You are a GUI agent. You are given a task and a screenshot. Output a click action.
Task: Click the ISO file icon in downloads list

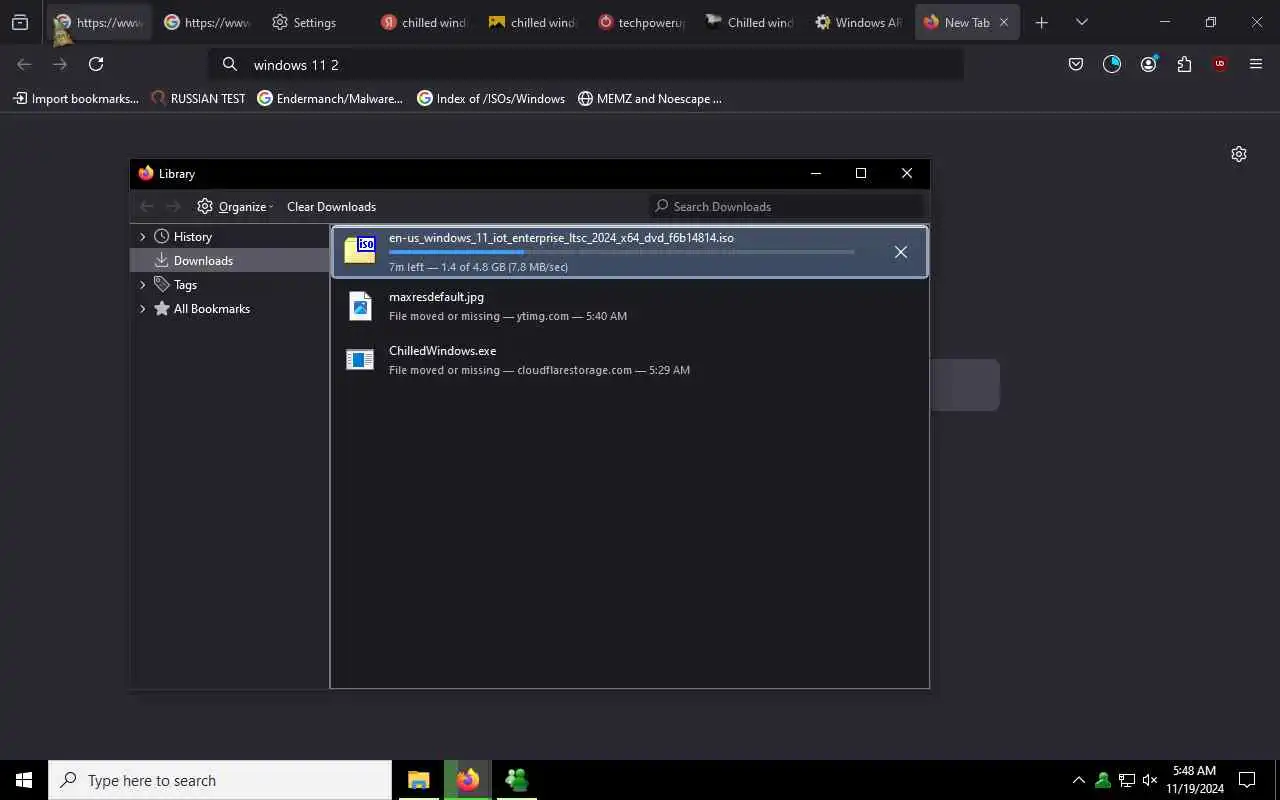(360, 251)
